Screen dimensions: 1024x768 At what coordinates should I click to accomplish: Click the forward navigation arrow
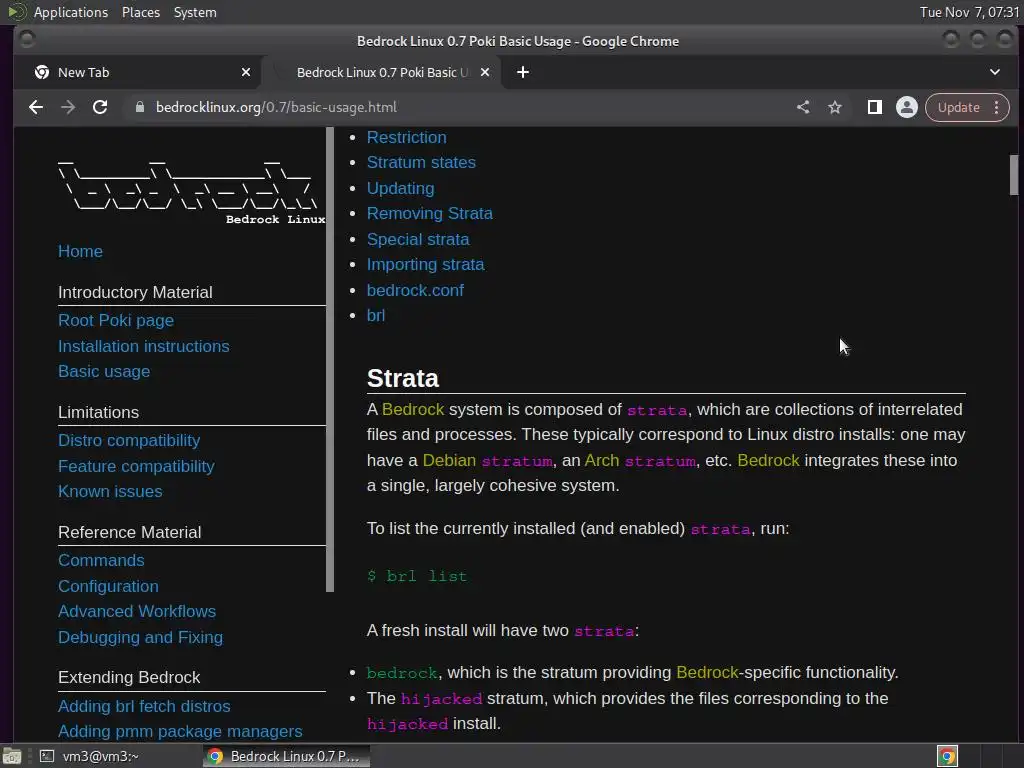pyautogui.click(x=68, y=107)
